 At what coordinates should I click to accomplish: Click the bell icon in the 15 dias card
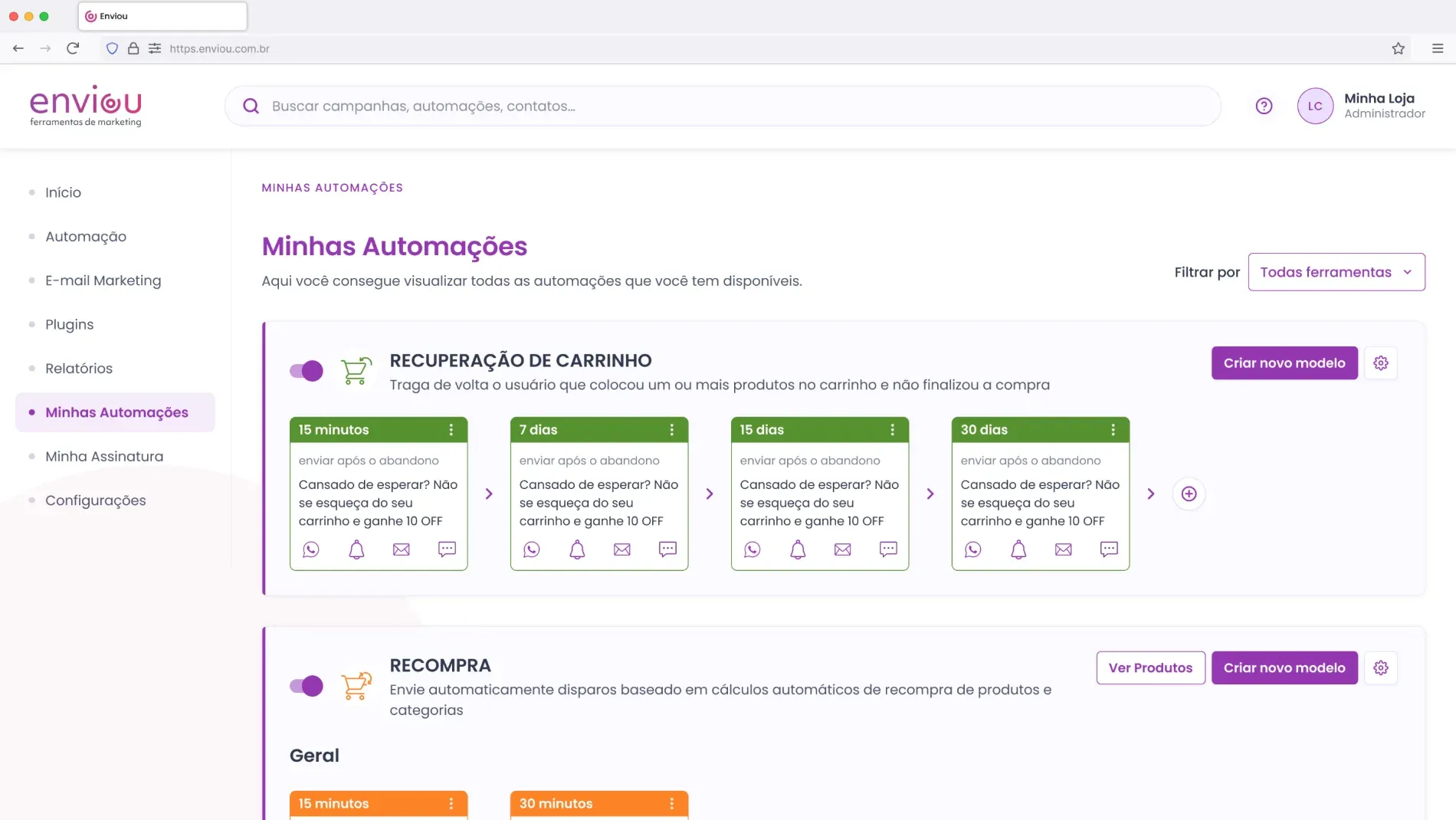[798, 549]
